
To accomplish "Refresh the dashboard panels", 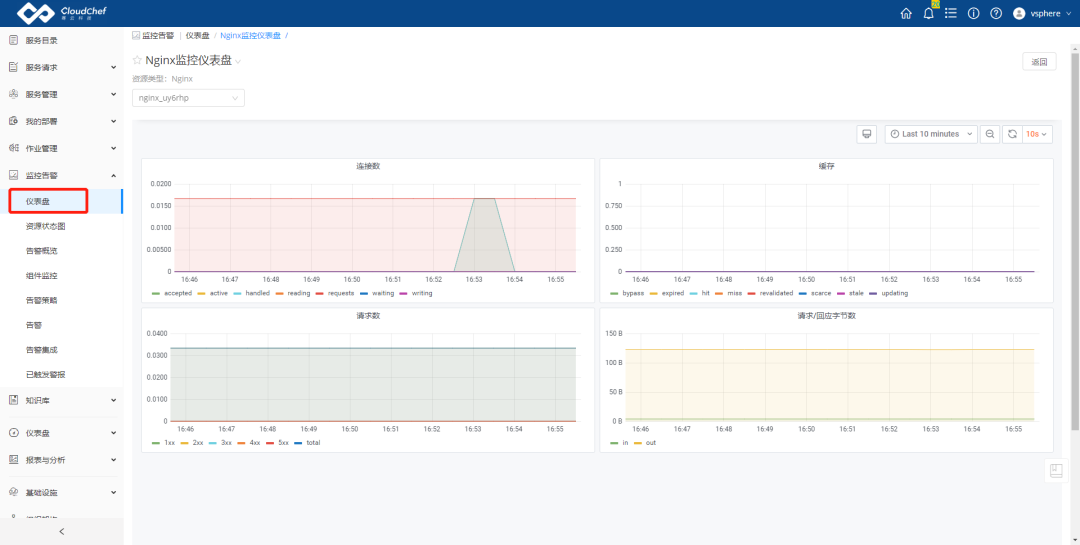I will point(1012,134).
